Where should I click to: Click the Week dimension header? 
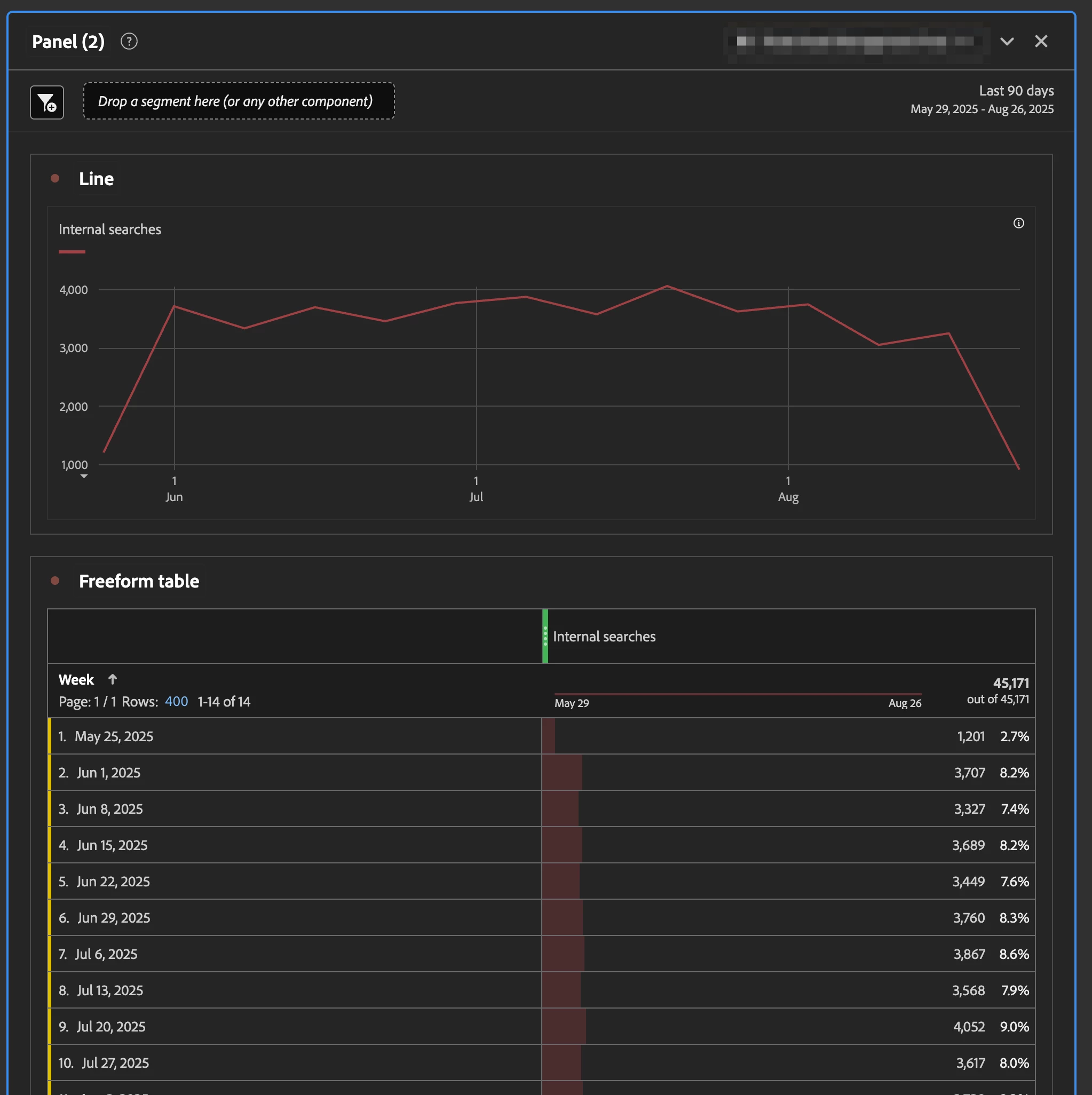[76, 679]
